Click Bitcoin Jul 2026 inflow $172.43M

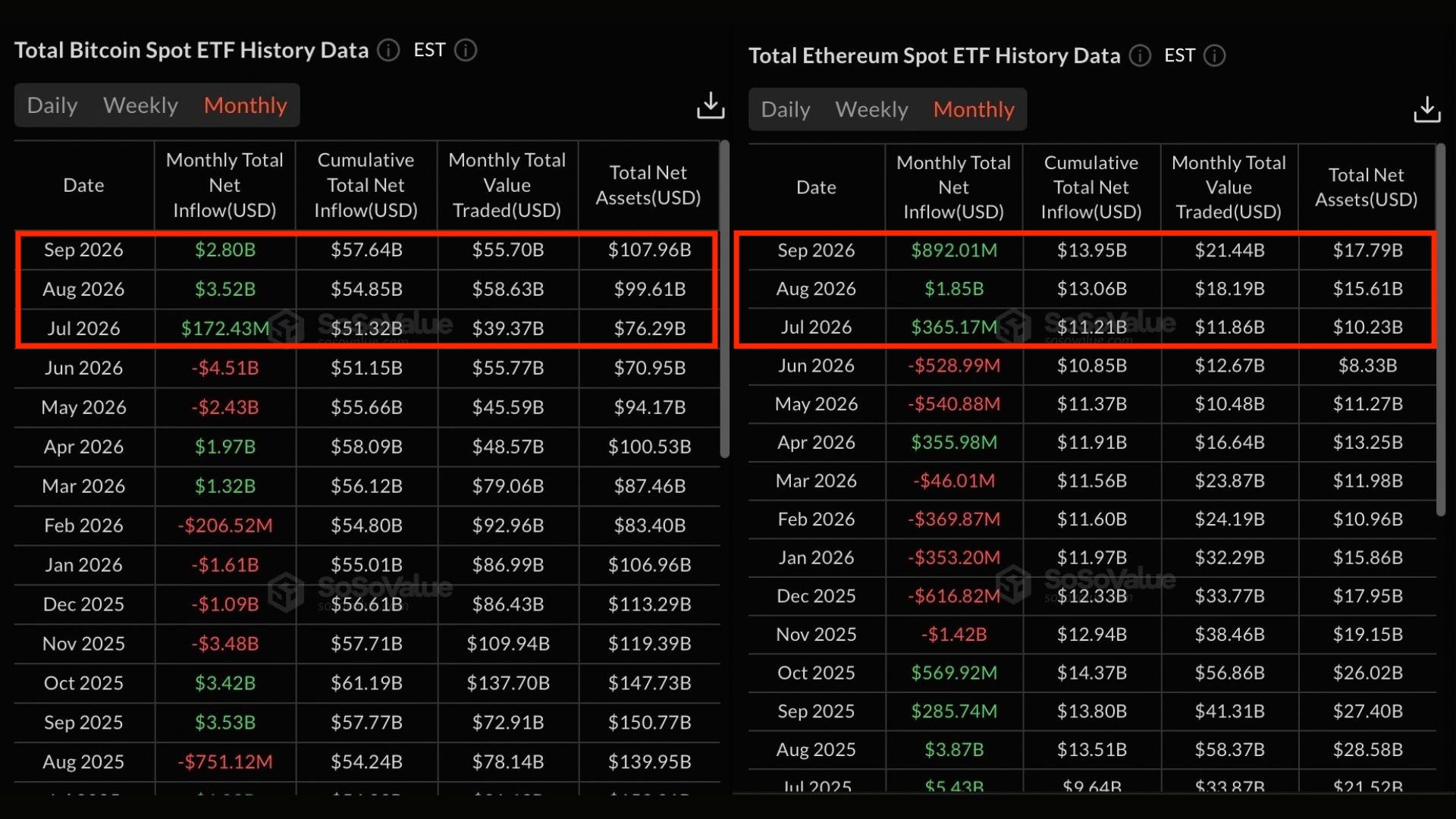point(225,328)
